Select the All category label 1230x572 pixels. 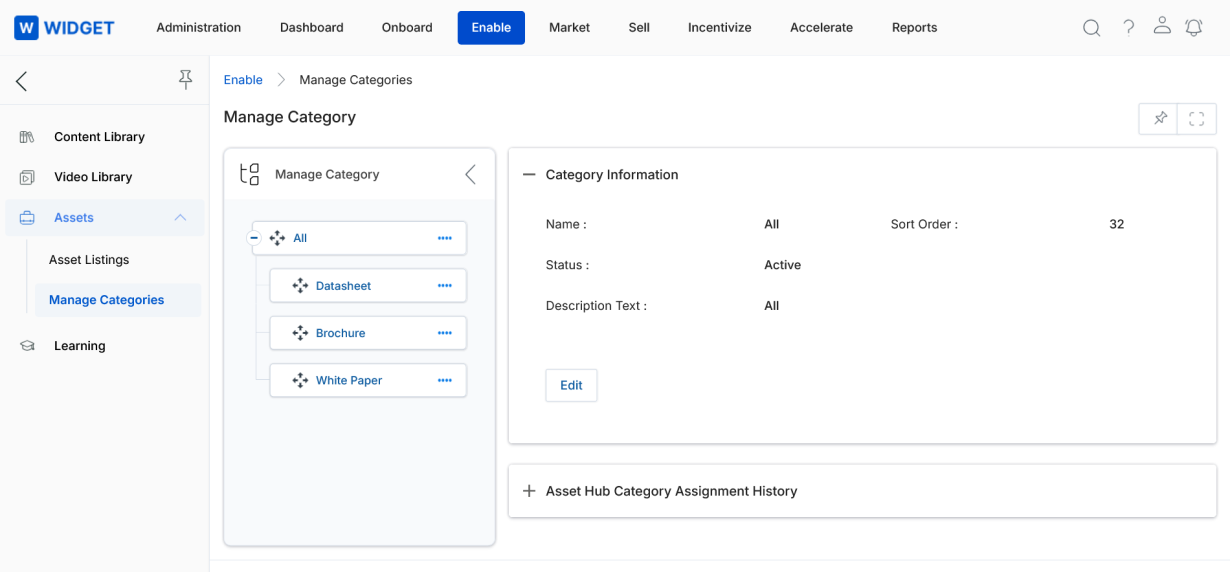point(300,238)
